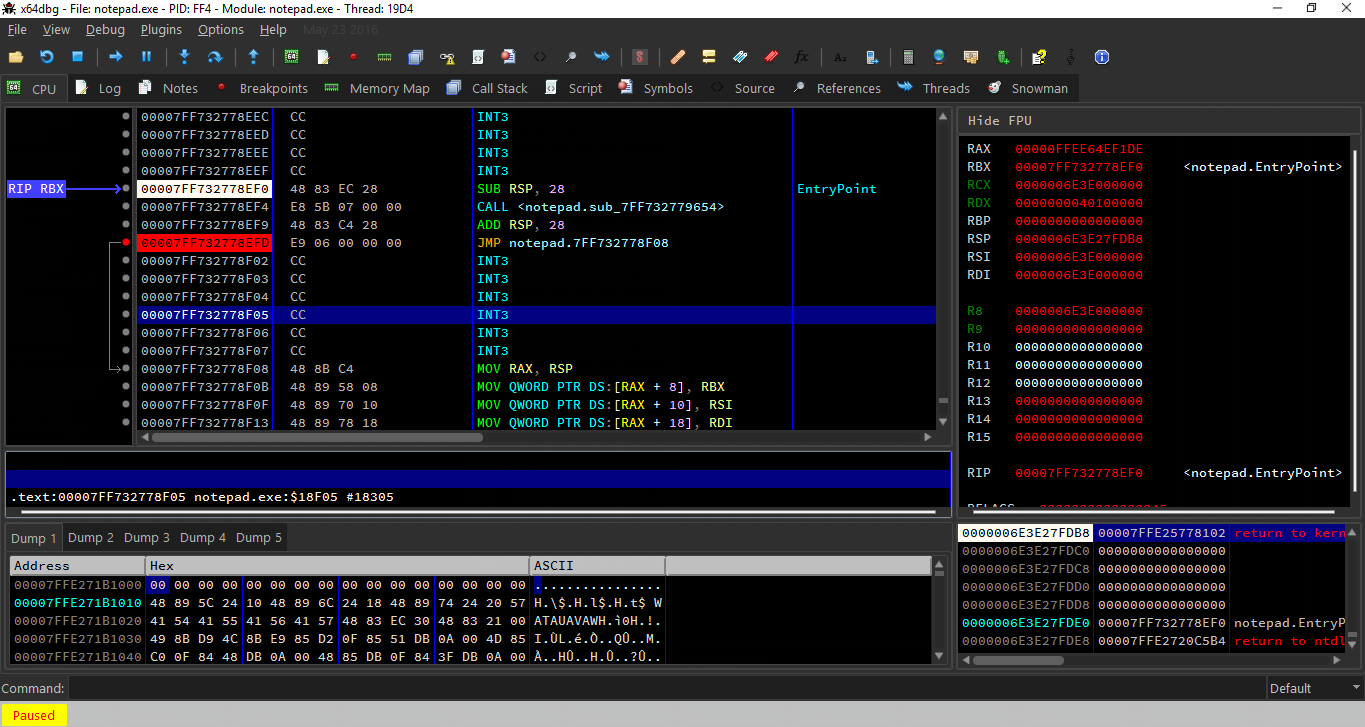
Task: Open the File menu
Action: click(x=17, y=30)
